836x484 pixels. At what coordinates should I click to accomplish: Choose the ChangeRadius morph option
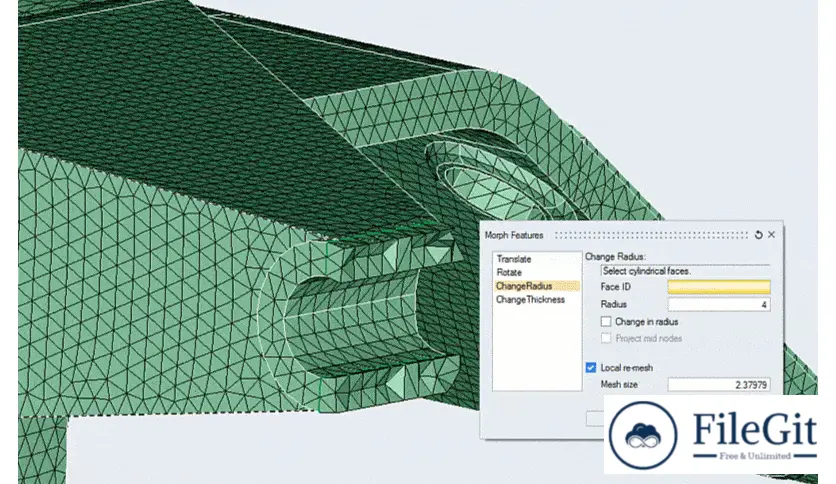[x=536, y=286]
